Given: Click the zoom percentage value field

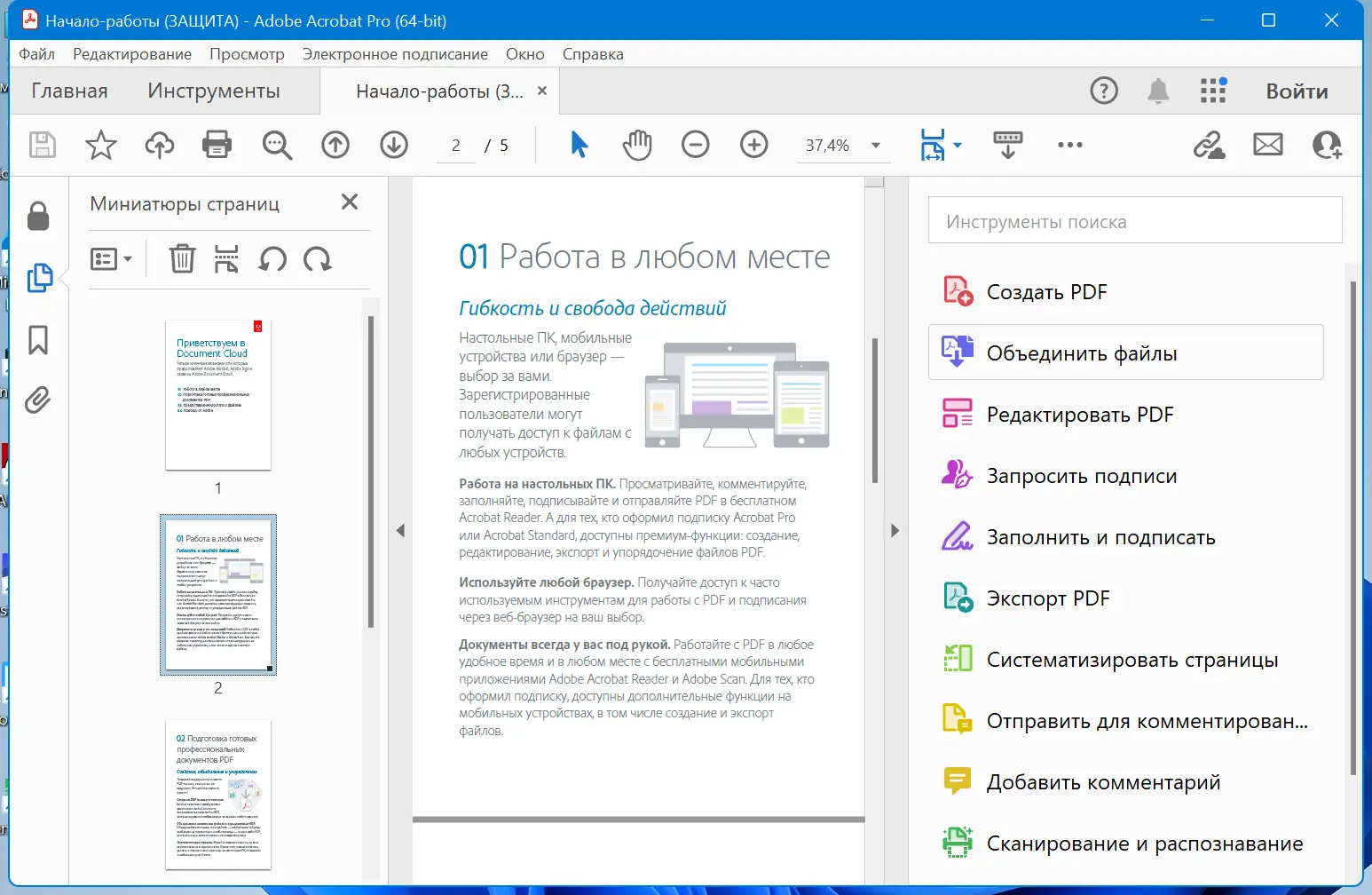Looking at the screenshot, I should coord(828,146).
